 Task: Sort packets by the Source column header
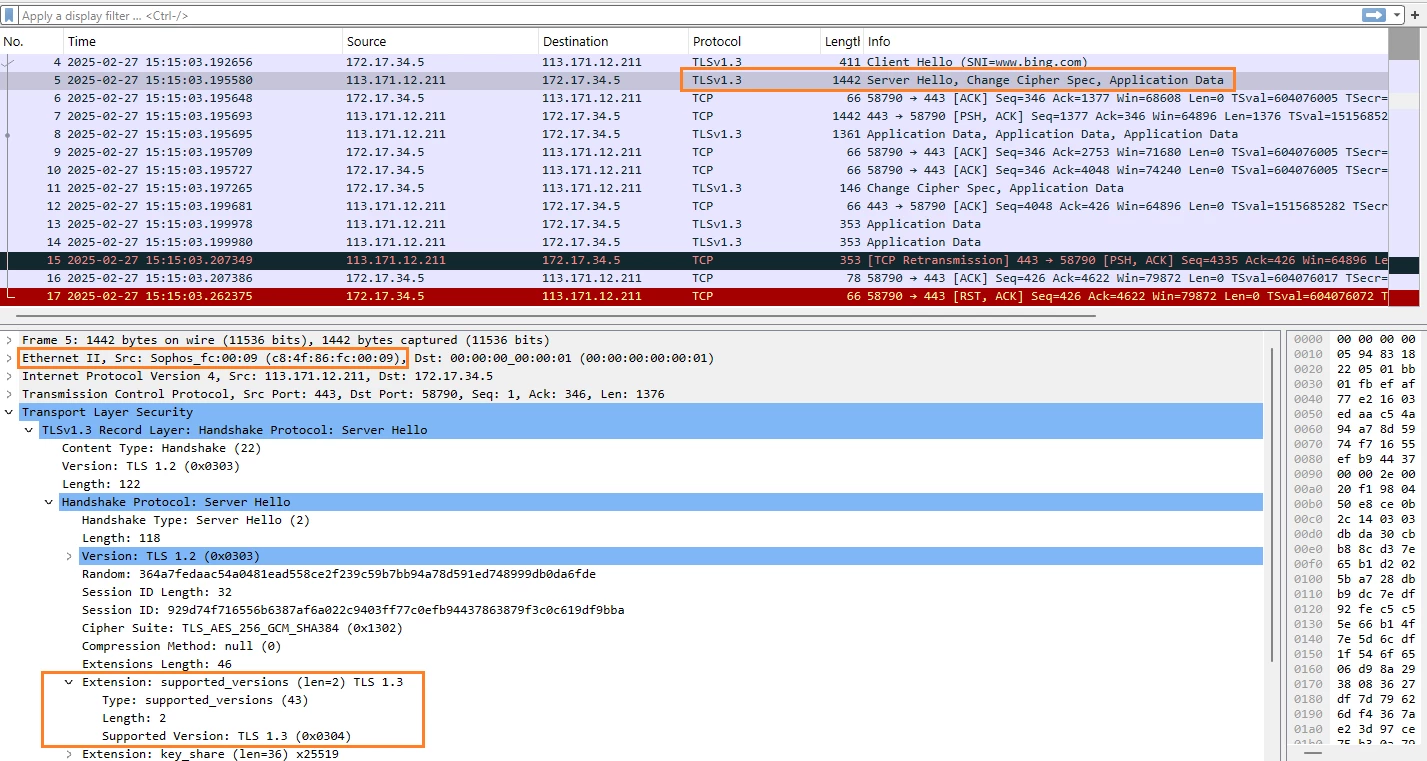pos(440,42)
